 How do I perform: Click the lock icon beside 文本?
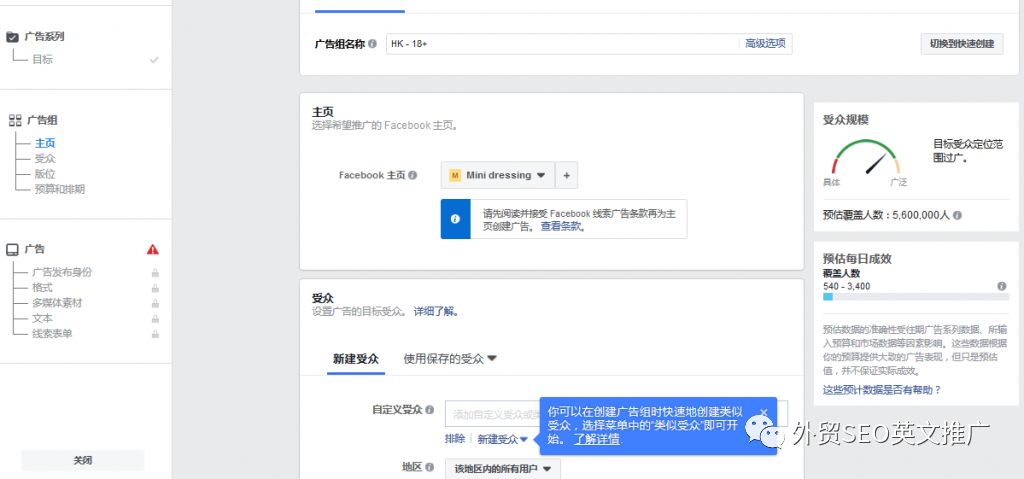coord(155,318)
